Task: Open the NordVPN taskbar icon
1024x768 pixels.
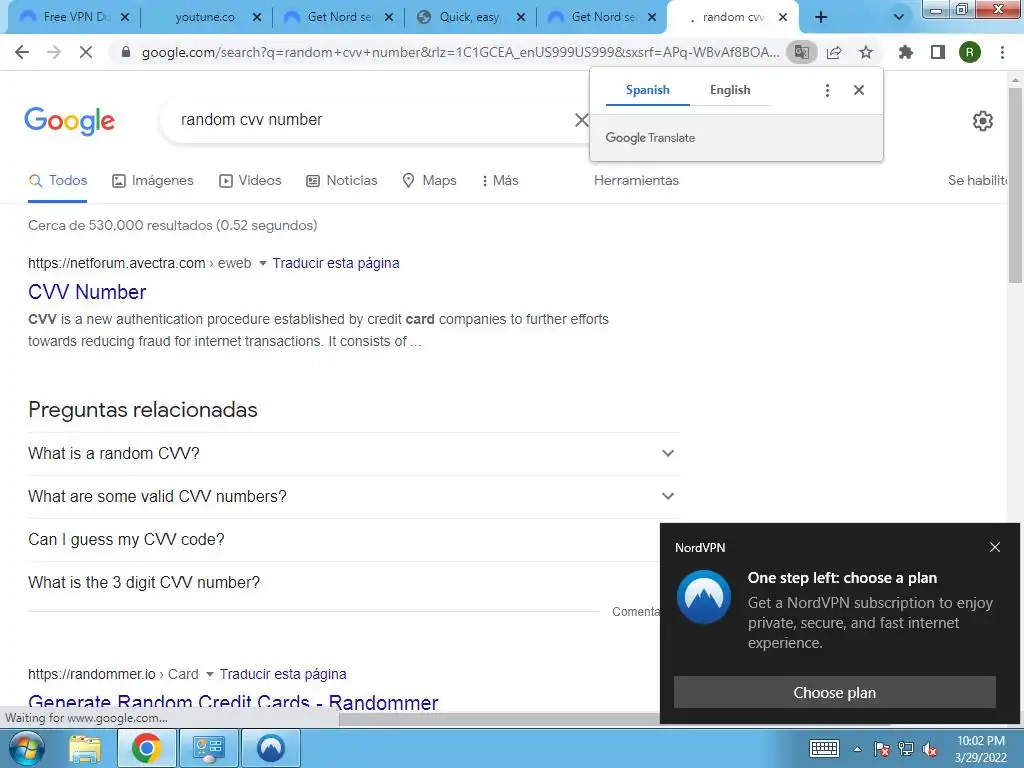Action: tap(270, 748)
